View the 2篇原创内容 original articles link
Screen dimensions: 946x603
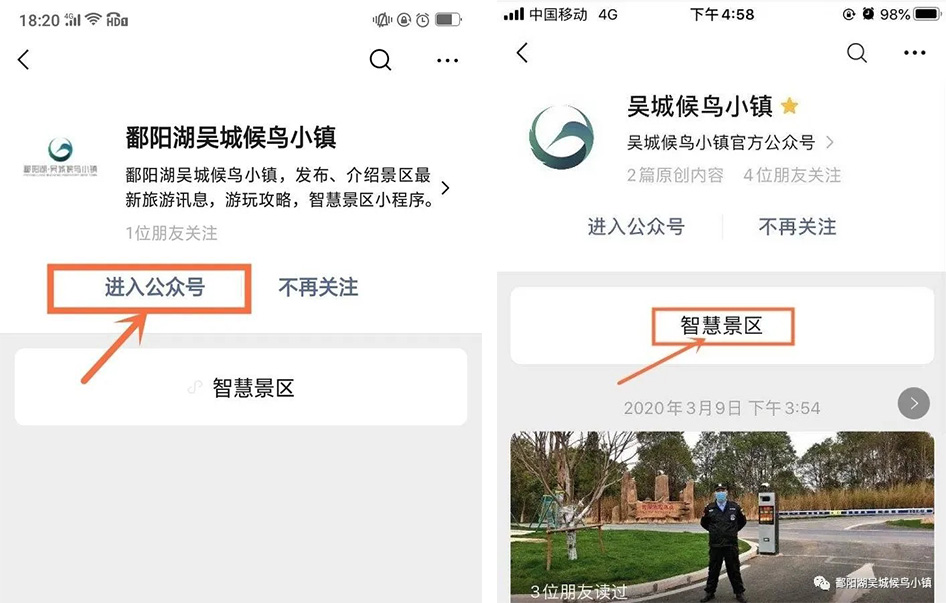[675, 175]
